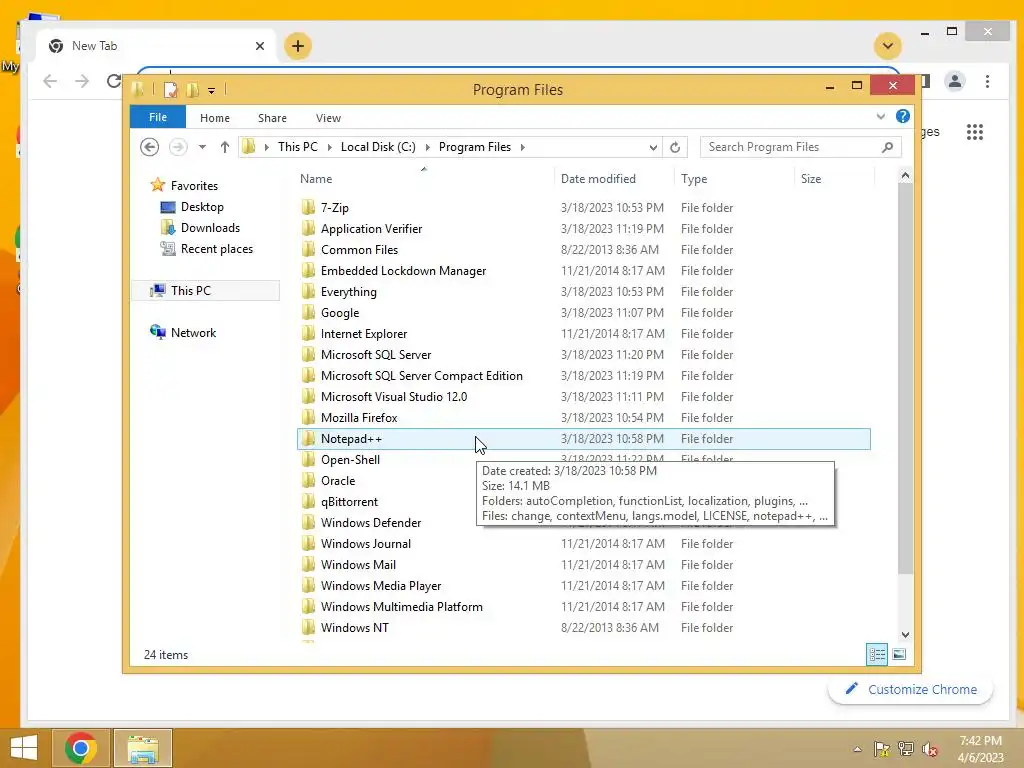Open Google apps grid in Chrome window

tap(974, 132)
